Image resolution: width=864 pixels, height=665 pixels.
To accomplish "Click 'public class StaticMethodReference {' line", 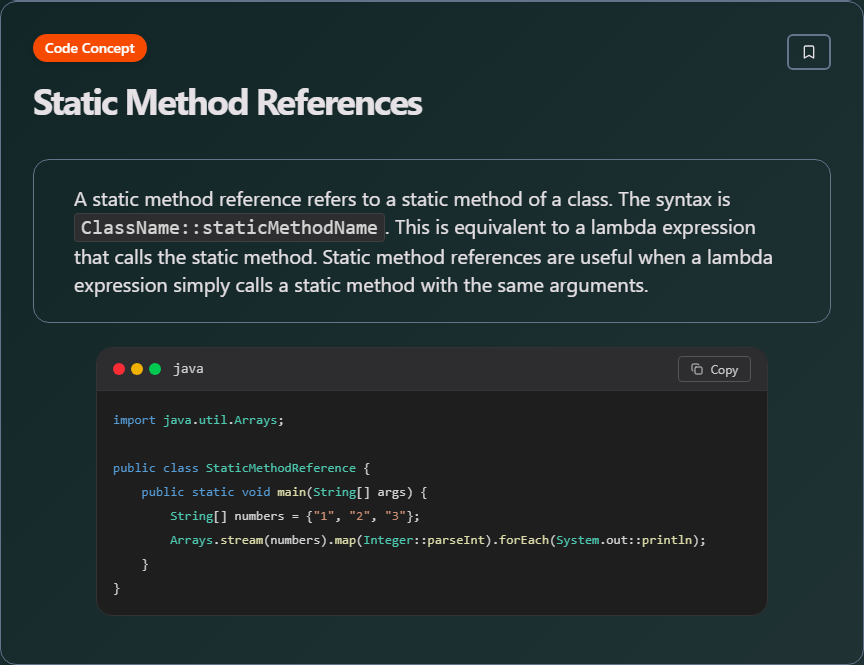I will 241,468.
